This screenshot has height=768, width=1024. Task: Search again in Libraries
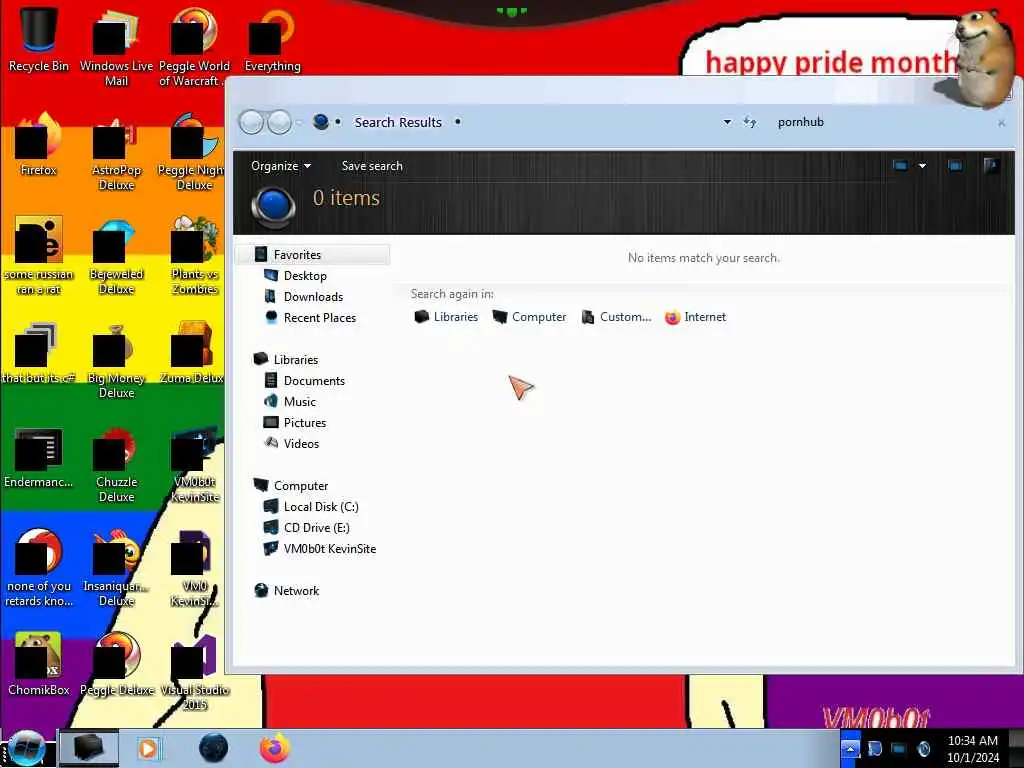(x=446, y=317)
